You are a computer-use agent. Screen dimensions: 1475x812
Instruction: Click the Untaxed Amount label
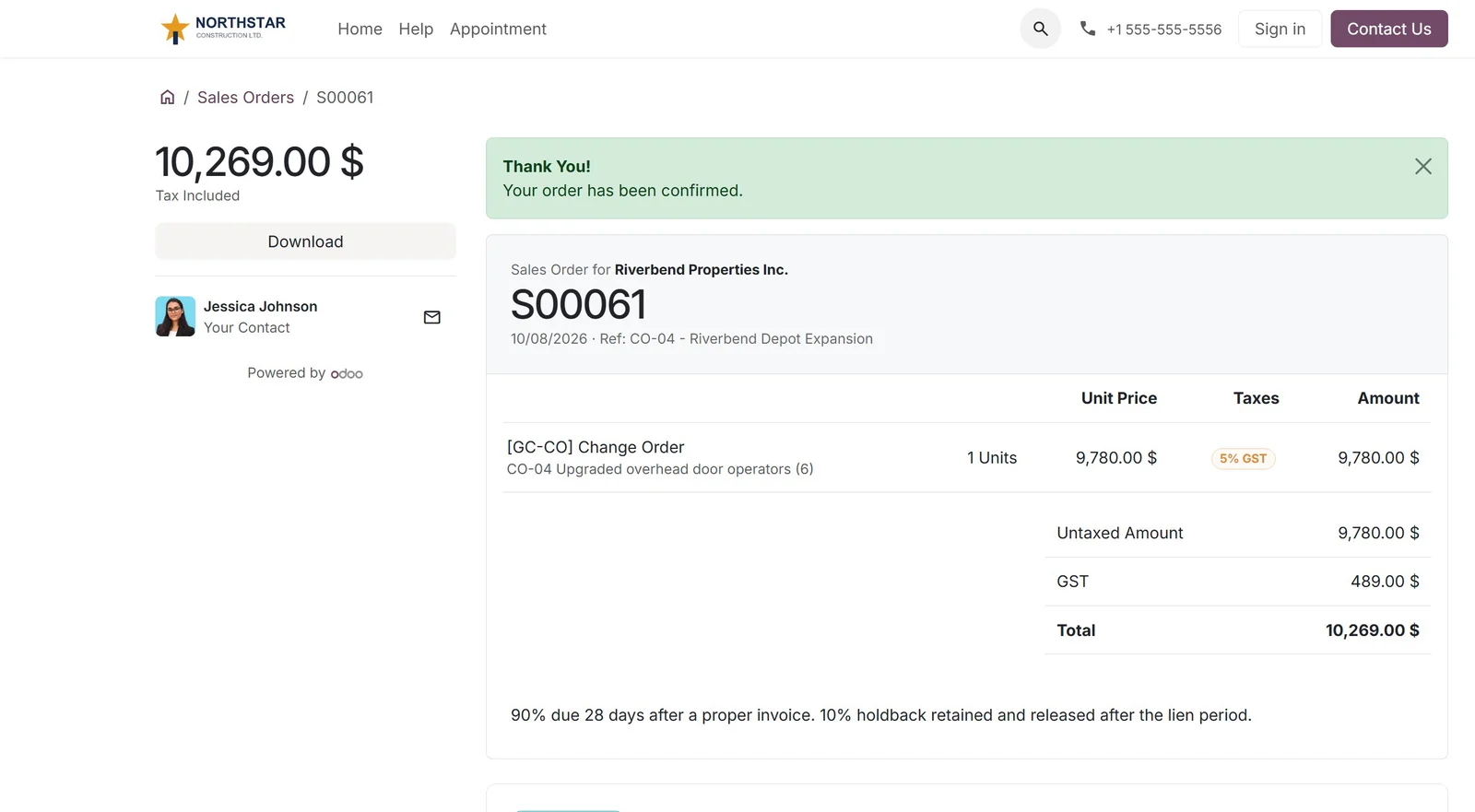[x=1119, y=533]
